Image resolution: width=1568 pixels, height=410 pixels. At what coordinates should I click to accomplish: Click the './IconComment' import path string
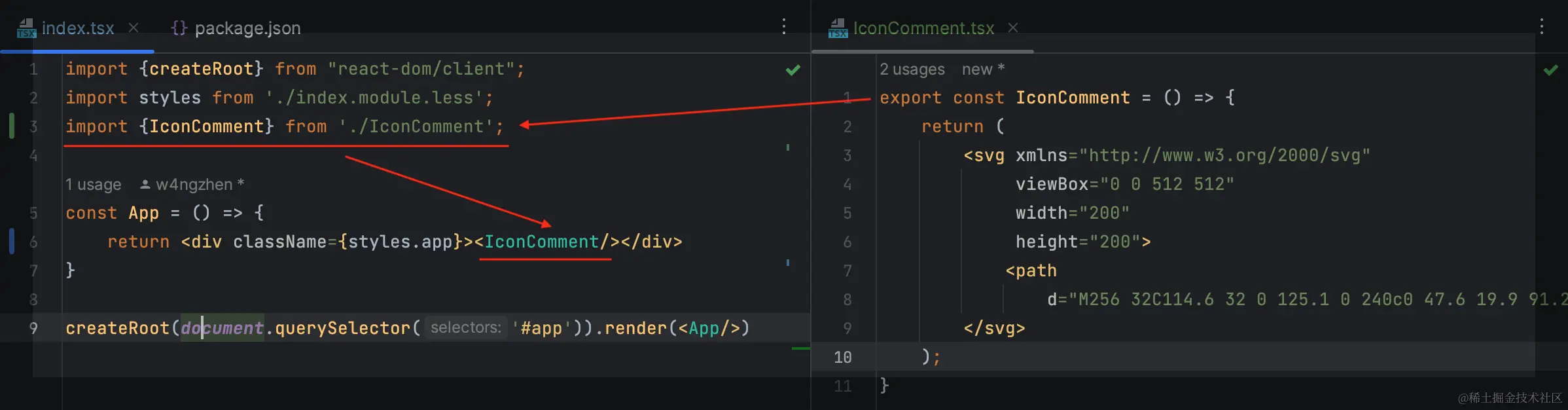(416, 126)
